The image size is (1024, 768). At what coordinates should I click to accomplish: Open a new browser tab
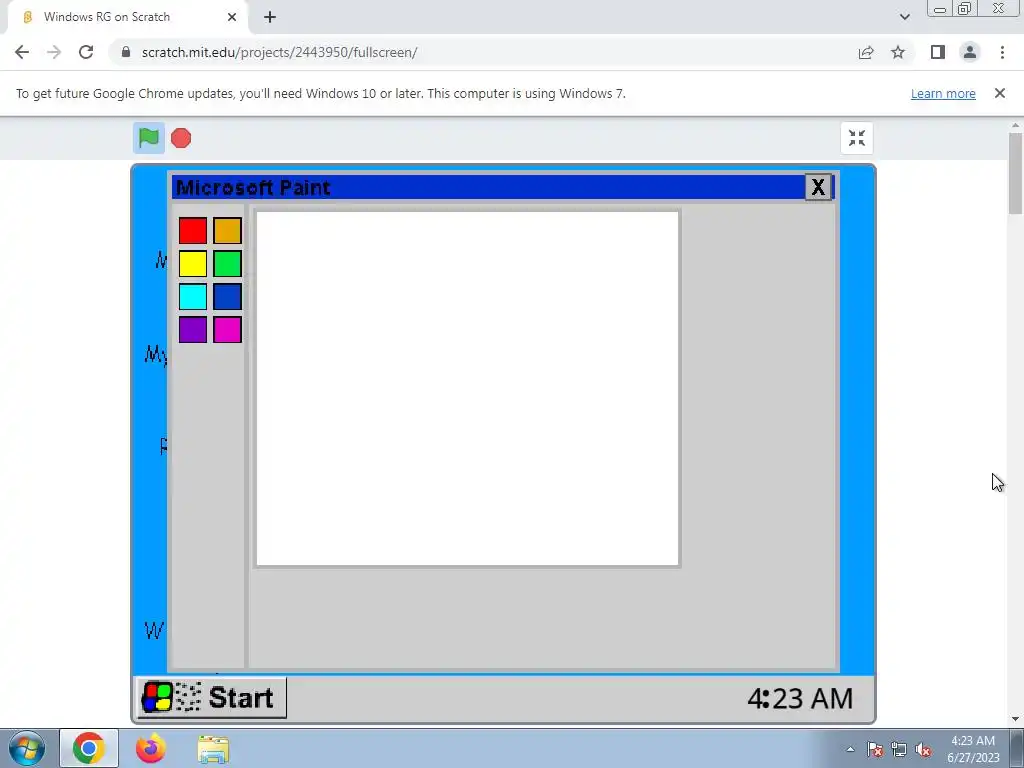pos(270,17)
